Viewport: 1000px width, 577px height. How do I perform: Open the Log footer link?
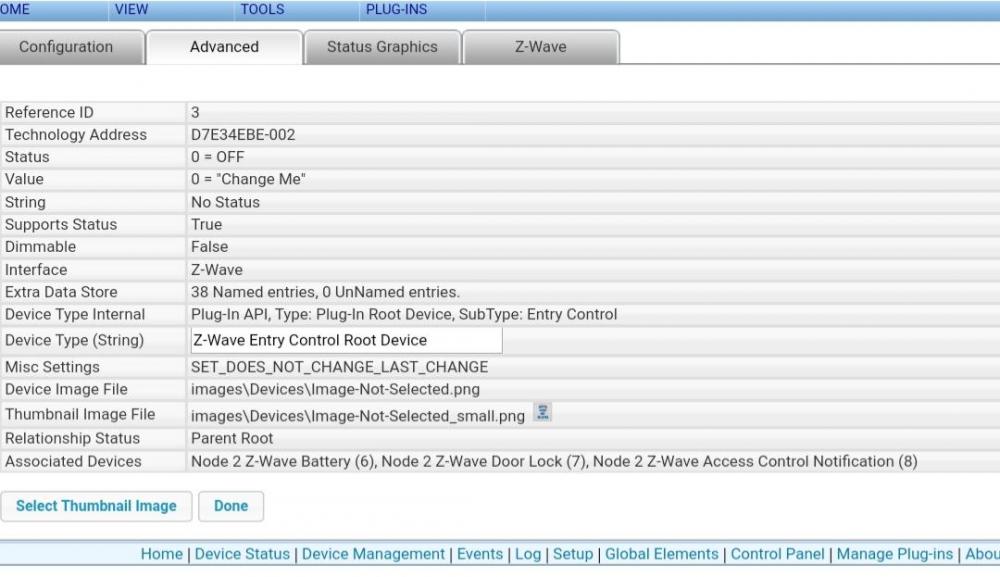[528, 554]
